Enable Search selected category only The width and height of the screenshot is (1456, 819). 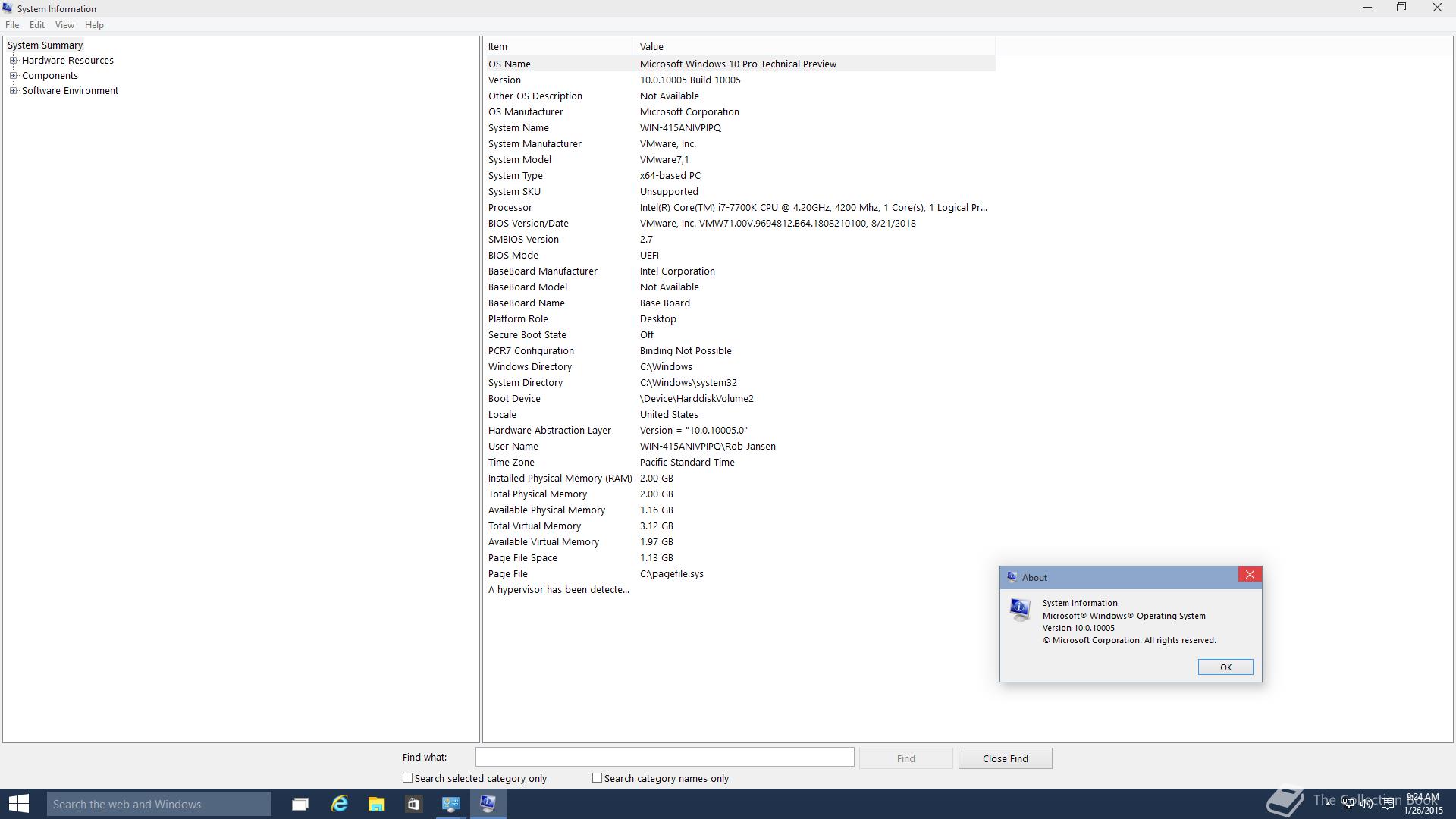pyautogui.click(x=407, y=778)
